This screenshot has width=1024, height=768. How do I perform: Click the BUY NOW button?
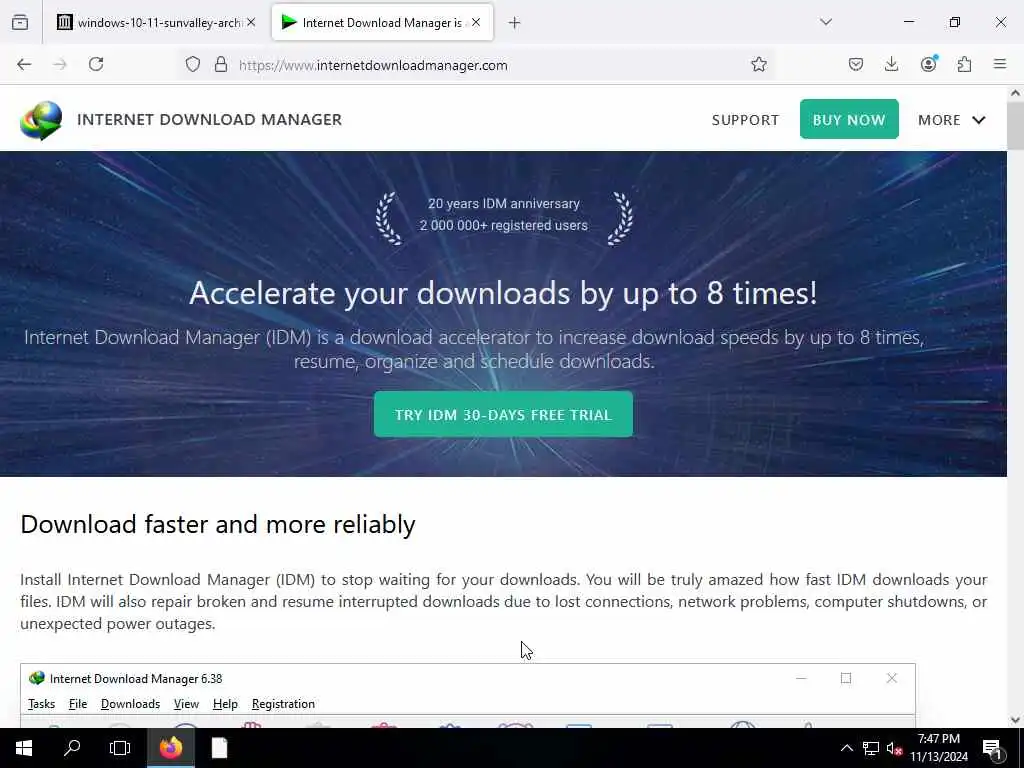(x=849, y=120)
